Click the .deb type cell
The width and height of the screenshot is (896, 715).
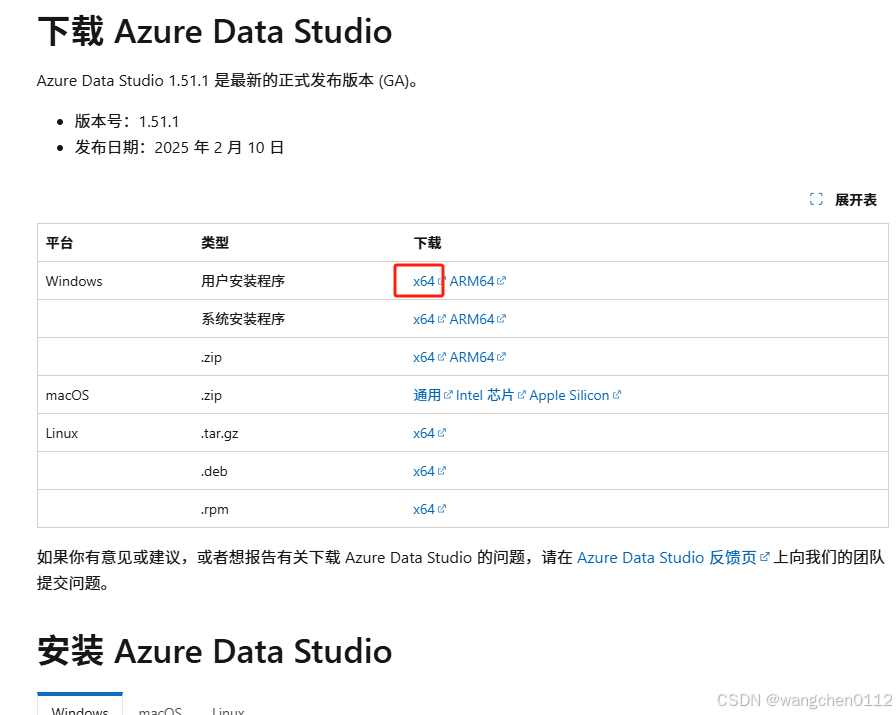214,472
